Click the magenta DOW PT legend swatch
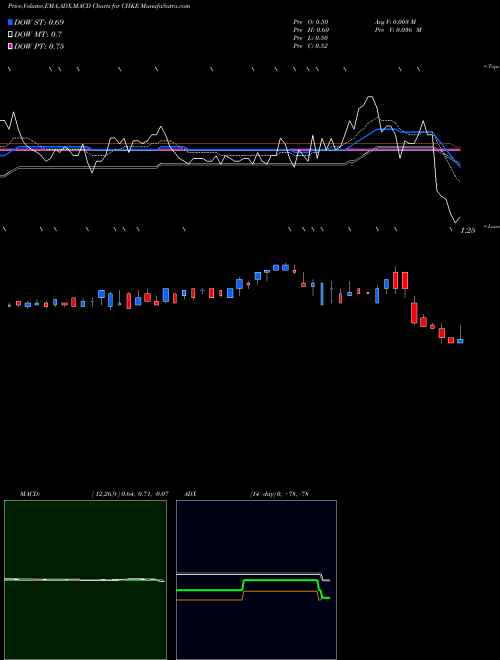Screen dimensions: 500x660 (x=10, y=46)
